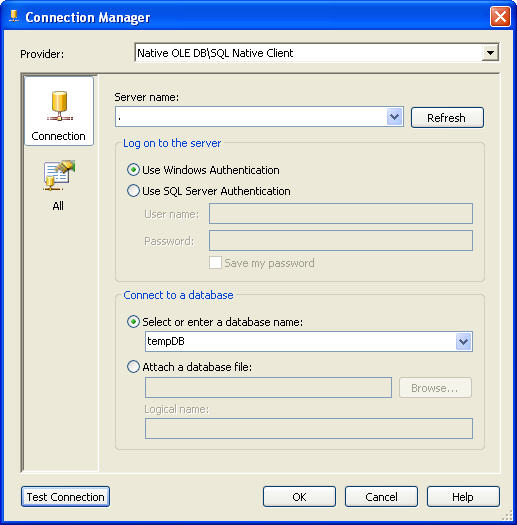This screenshot has width=517, height=525.
Task: Click the Logical name input field
Action: 309,429
